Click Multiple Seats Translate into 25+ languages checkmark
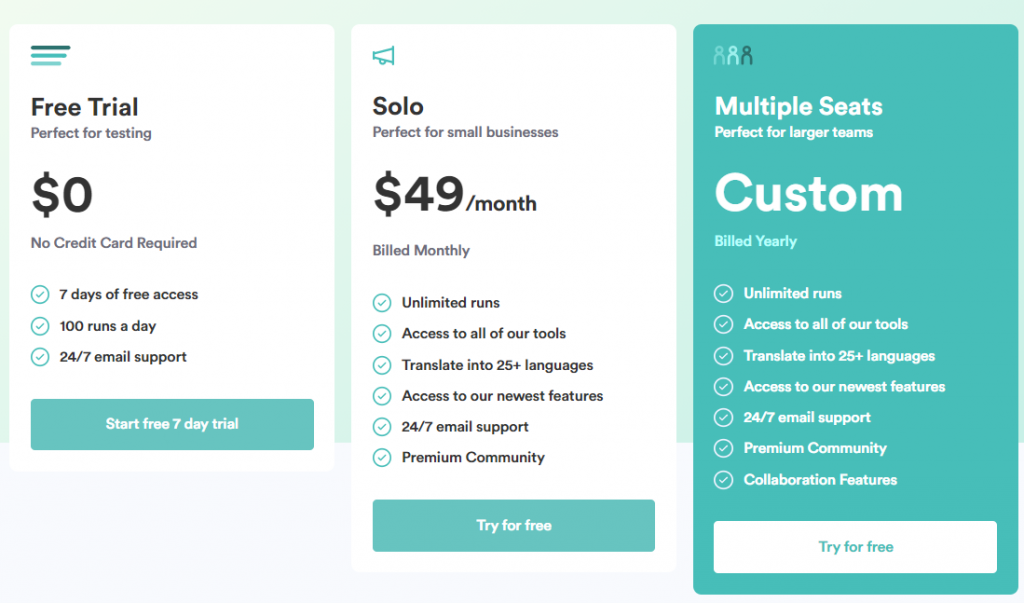The height and width of the screenshot is (603, 1024). pos(723,356)
